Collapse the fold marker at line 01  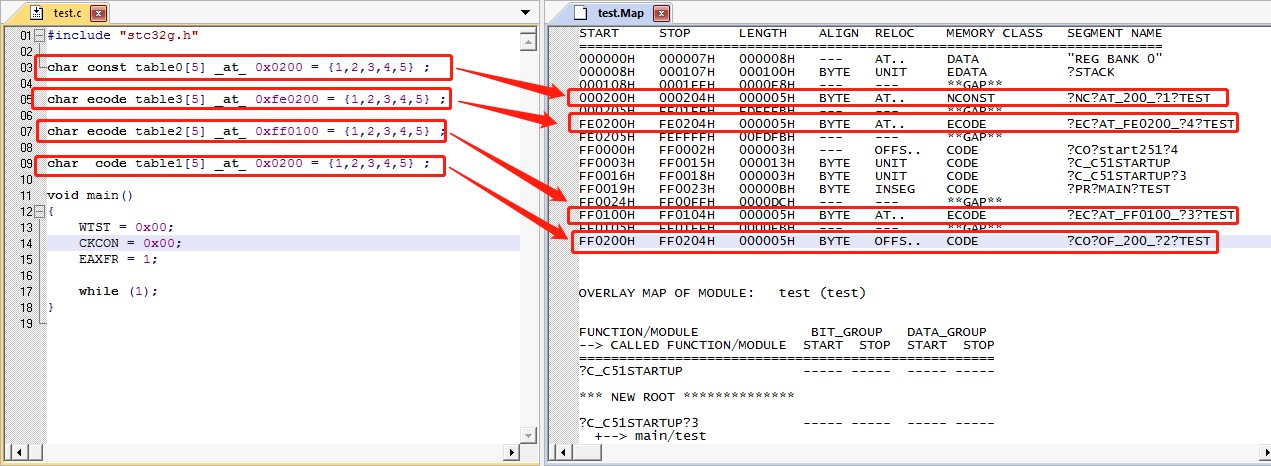[x=38, y=35]
